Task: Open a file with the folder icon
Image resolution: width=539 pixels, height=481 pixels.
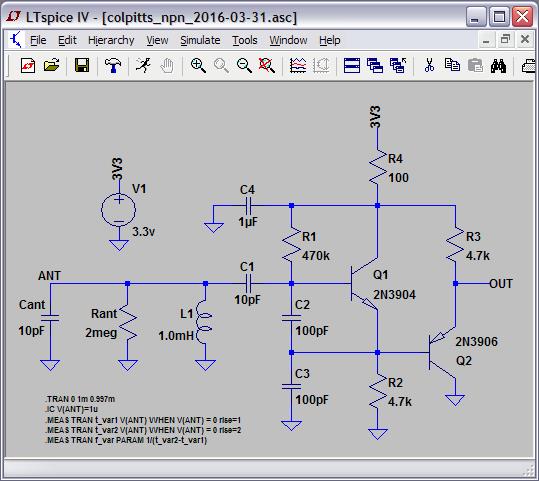Action: tap(52, 65)
